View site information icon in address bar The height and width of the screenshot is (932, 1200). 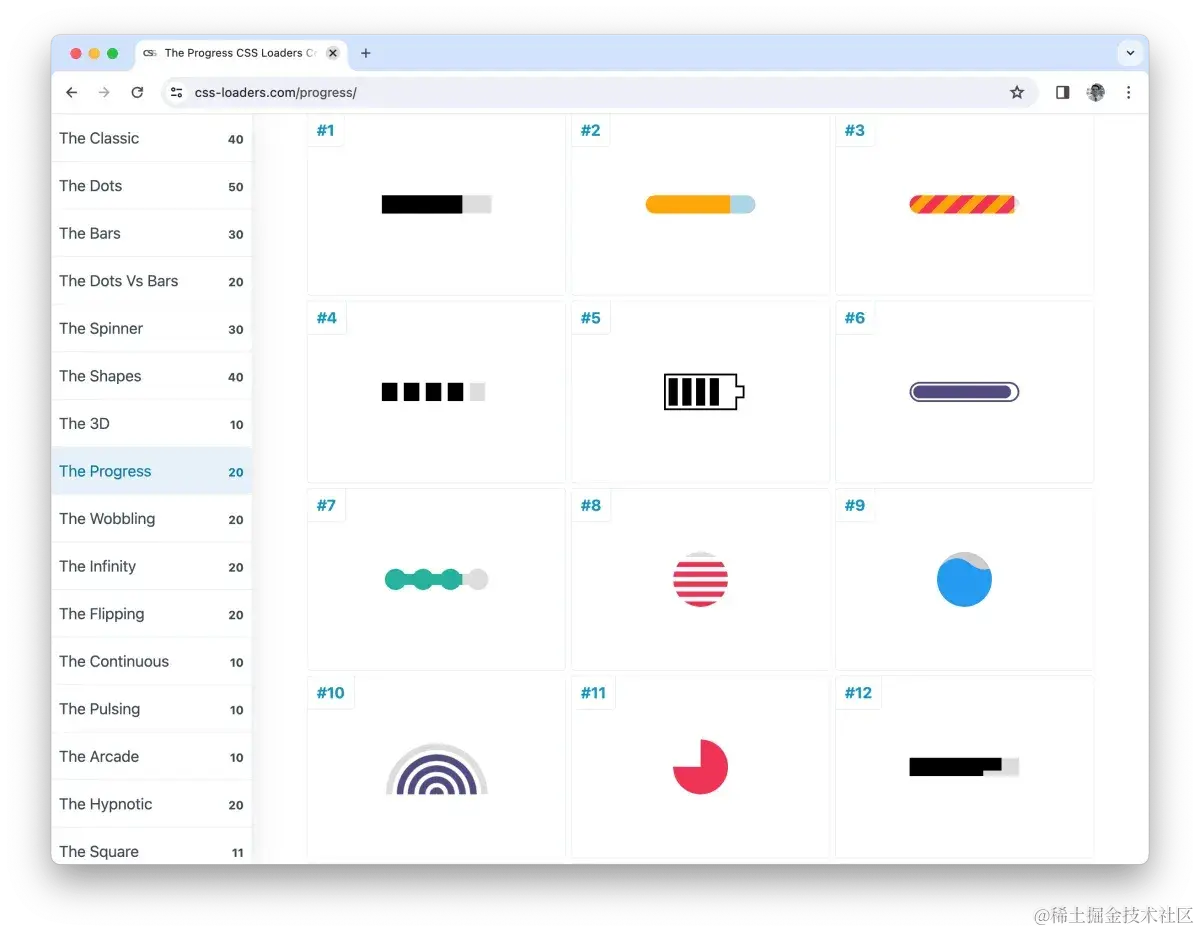176,93
